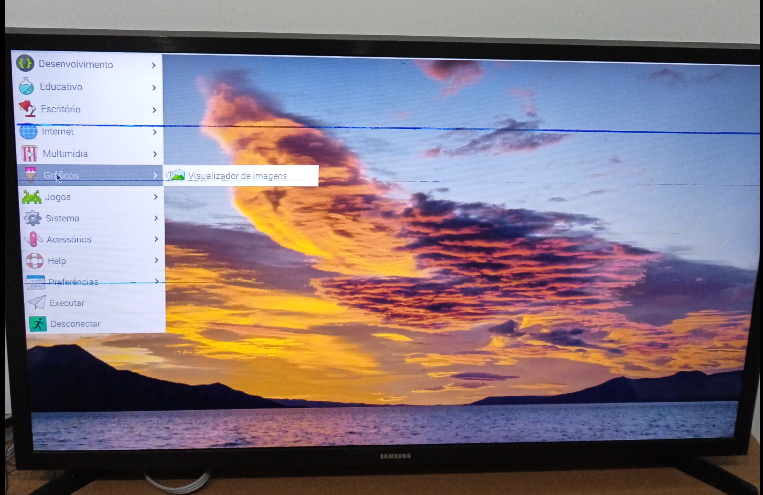Click the Jogos alien invader icon
This screenshot has height=495, width=763.
click(32, 197)
